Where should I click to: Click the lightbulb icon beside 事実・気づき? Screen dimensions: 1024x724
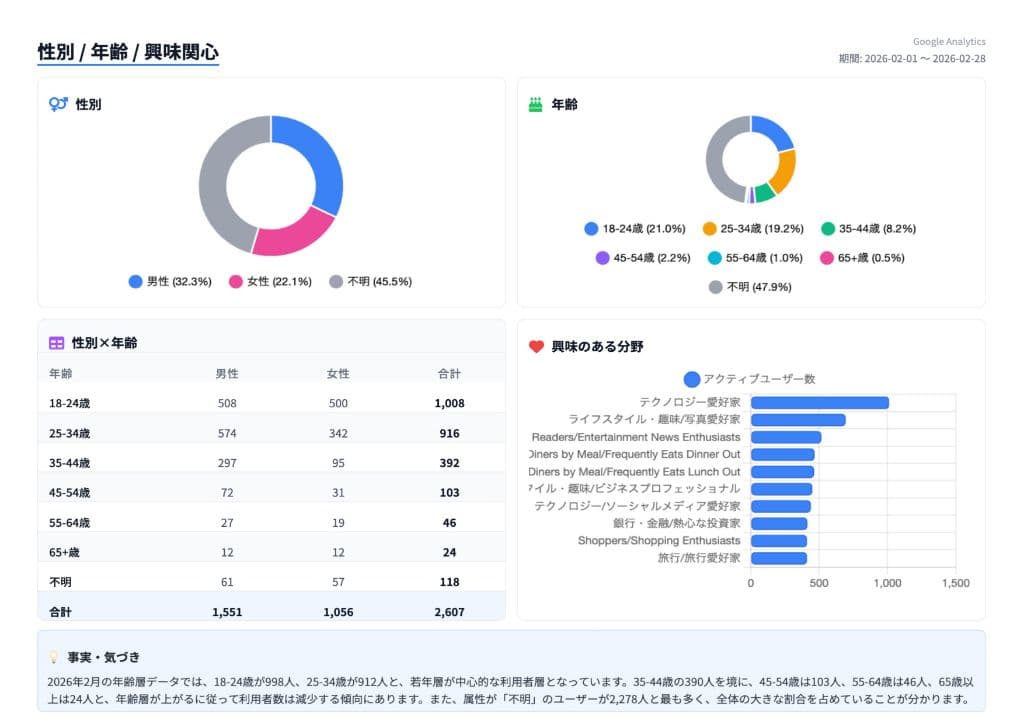coord(54,657)
